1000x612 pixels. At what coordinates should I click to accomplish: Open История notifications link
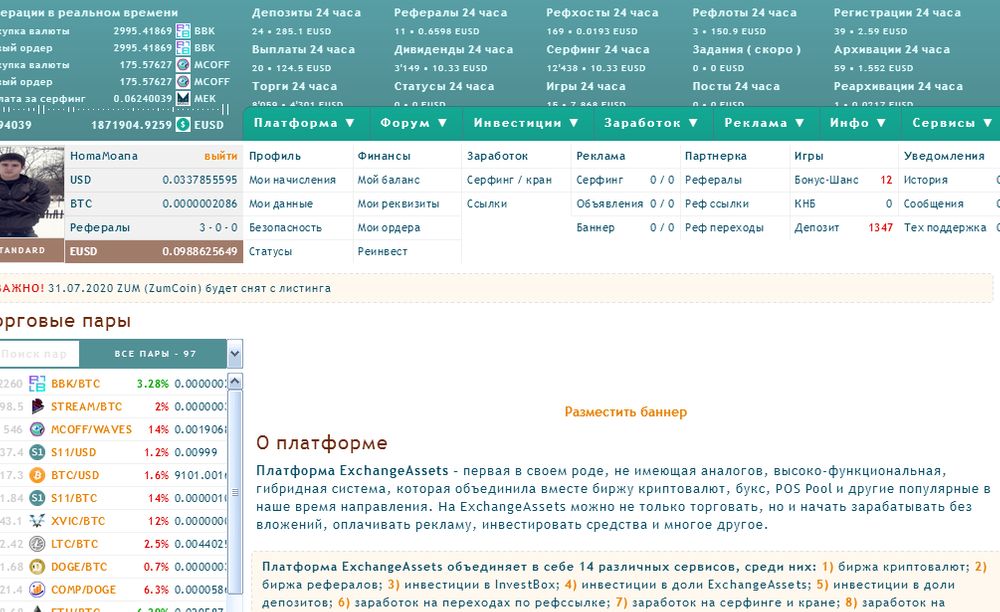pos(925,180)
